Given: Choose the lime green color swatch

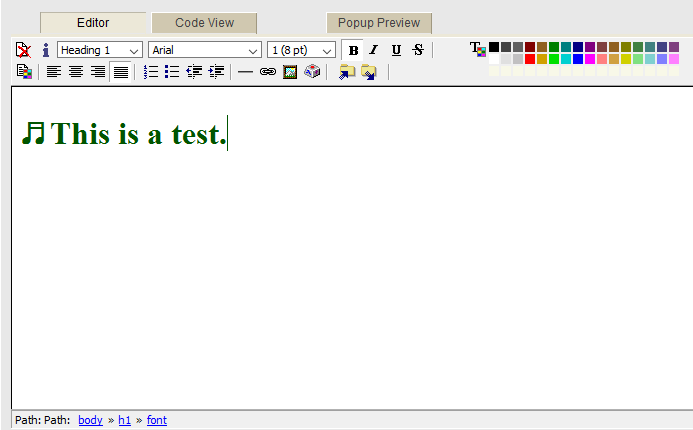Looking at the screenshot, I should coord(554,59).
